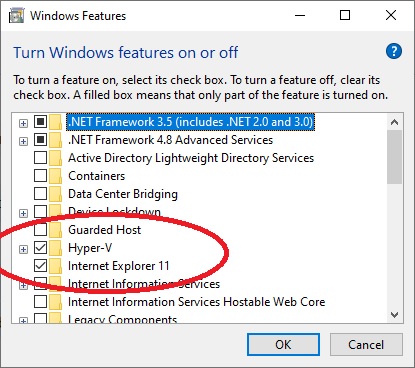Click the Internet Explorer 11 folder icon
The image size is (415, 368).
click(x=56, y=266)
